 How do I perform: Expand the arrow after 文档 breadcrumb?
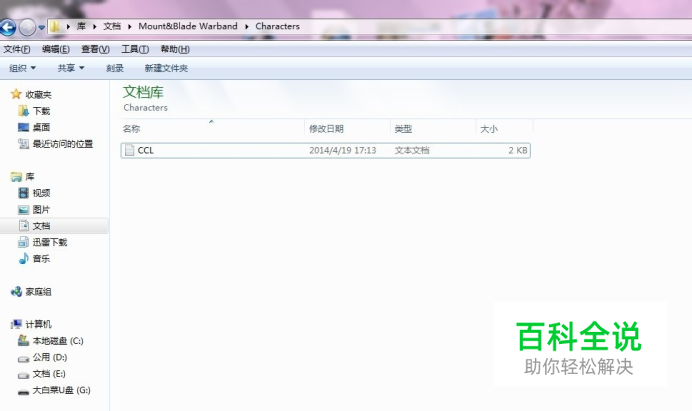click(x=130, y=26)
